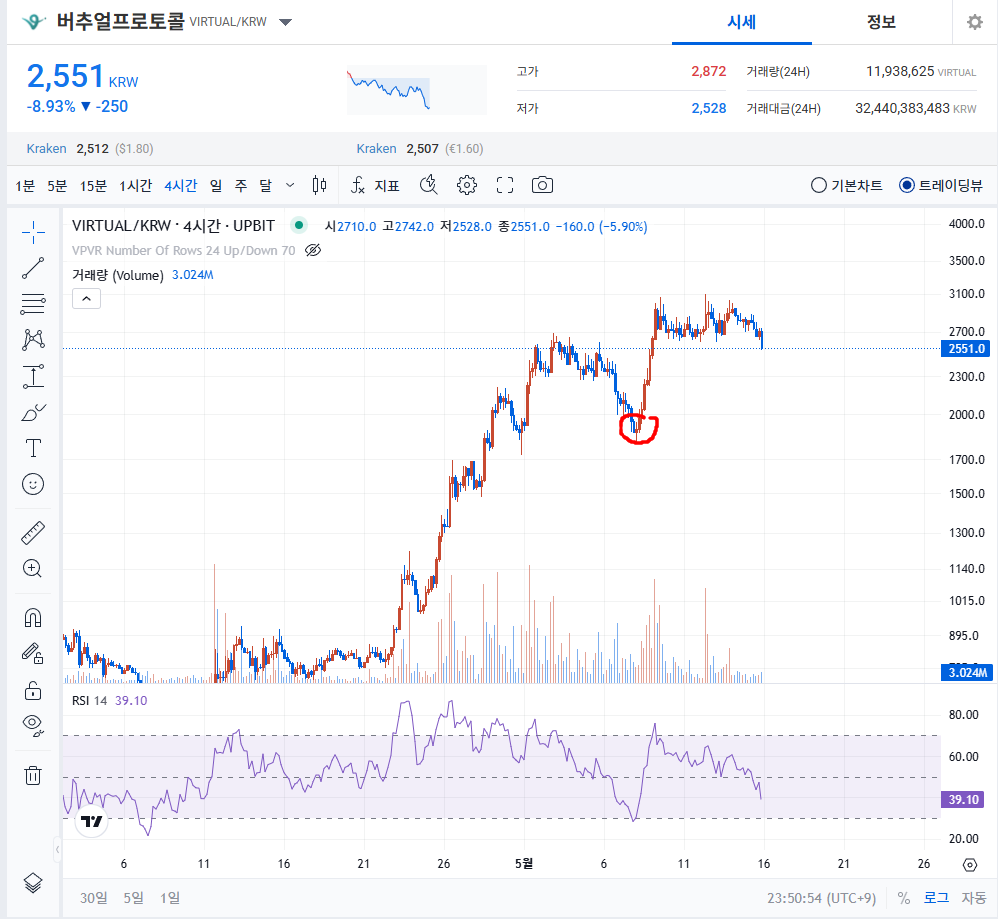Click the alert clock icon

(428, 185)
